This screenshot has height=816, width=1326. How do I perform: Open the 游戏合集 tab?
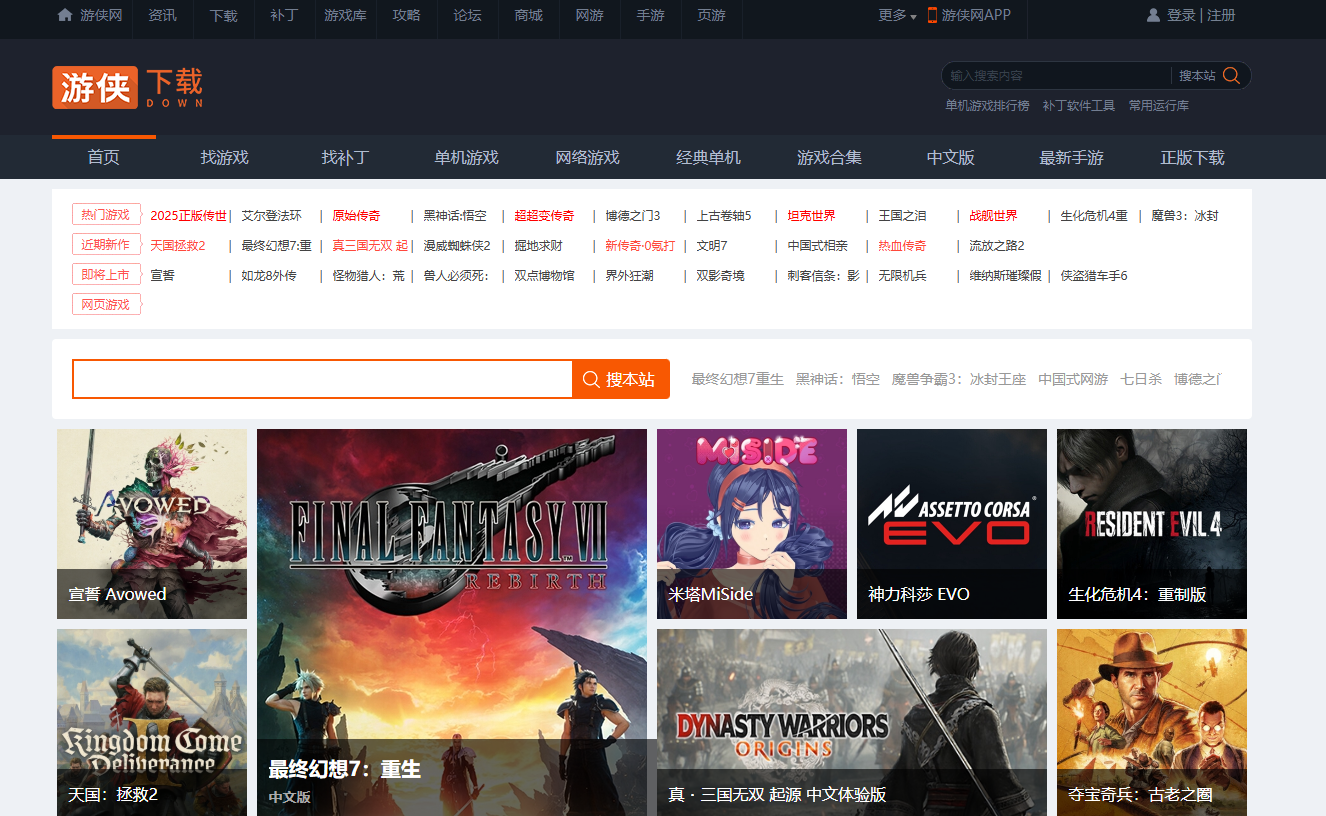(829, 157)
